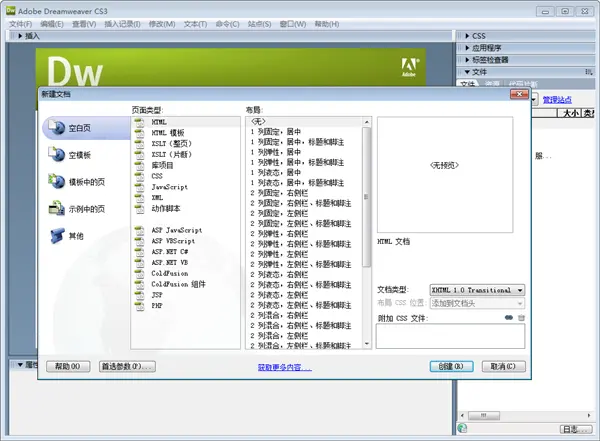This screenshot has width=600, height=441.
Task: Select layout 2 列弹性, 右侧栏
Action: click(x=304, y=234)
